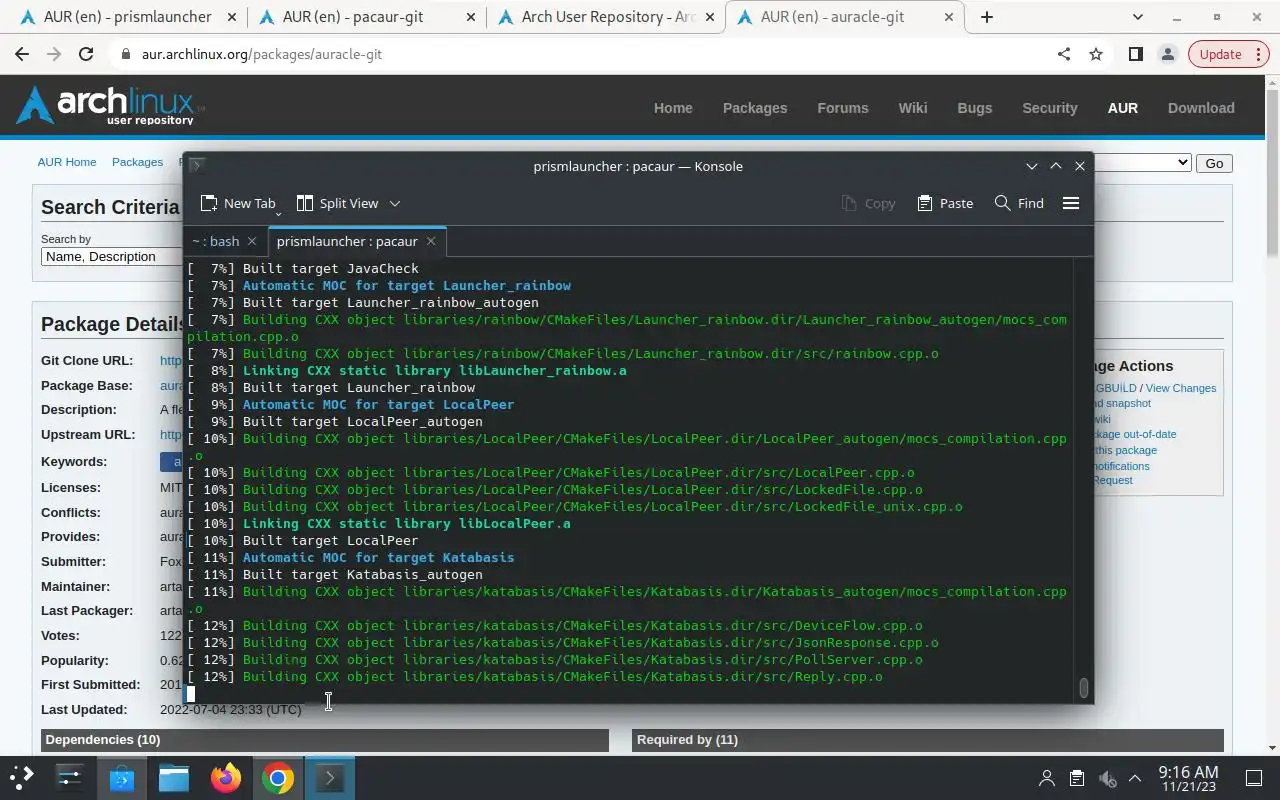
Task: Switch to Chrome in the taskbar
Action: (278, 777)
